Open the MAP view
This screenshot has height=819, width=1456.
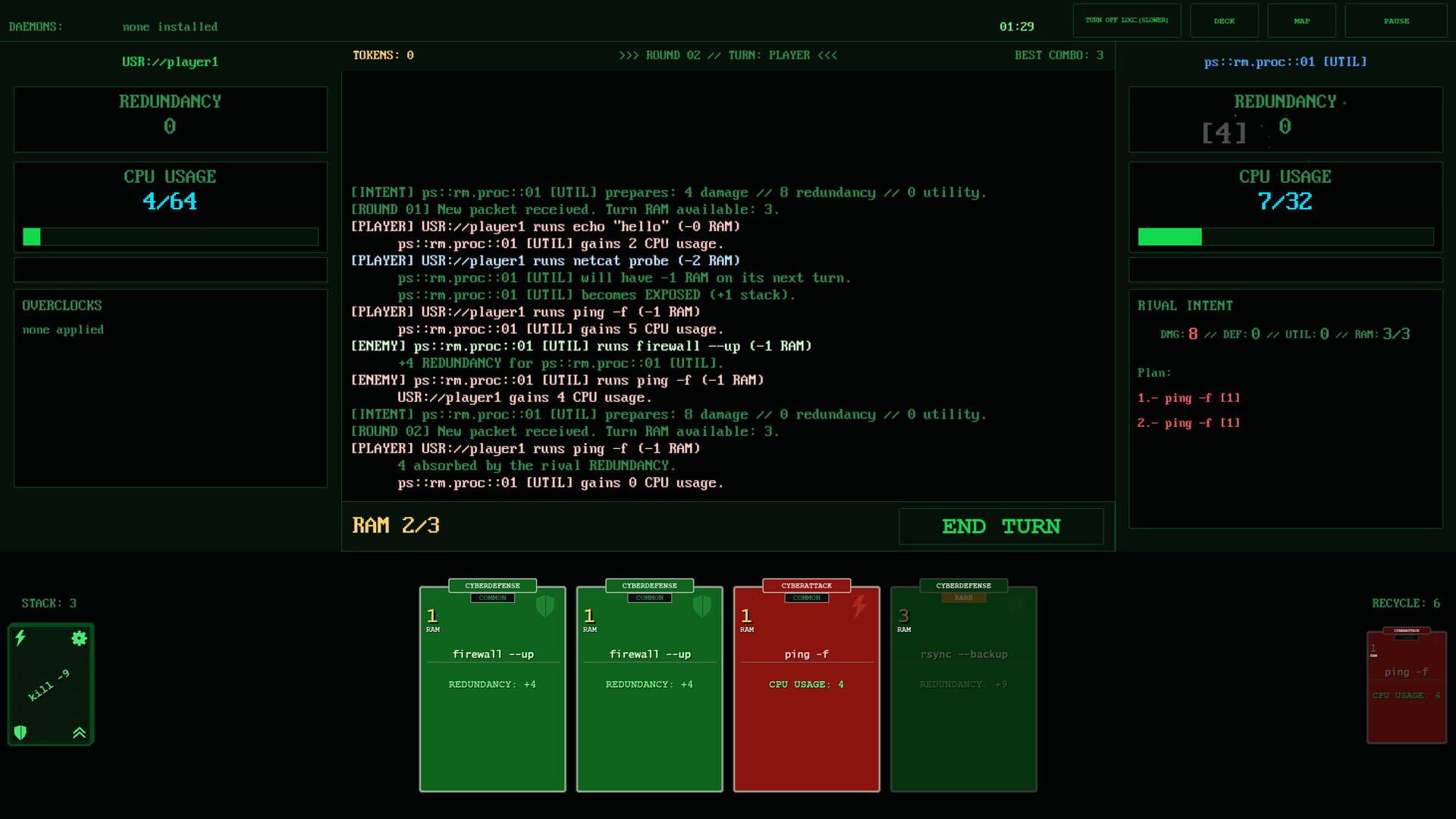click(x=1301, y=20)
